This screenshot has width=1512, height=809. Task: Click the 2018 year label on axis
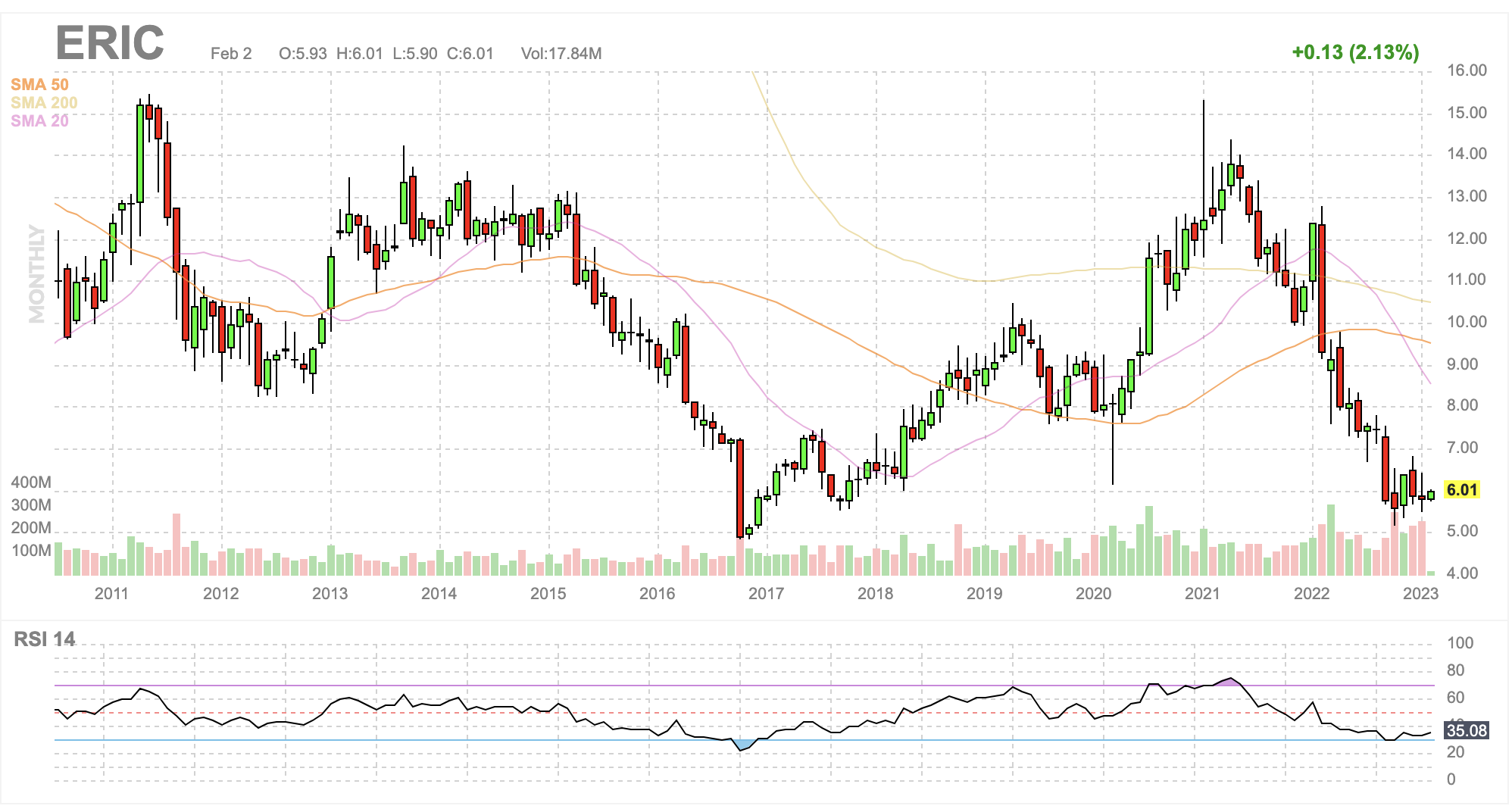point(875,593)
